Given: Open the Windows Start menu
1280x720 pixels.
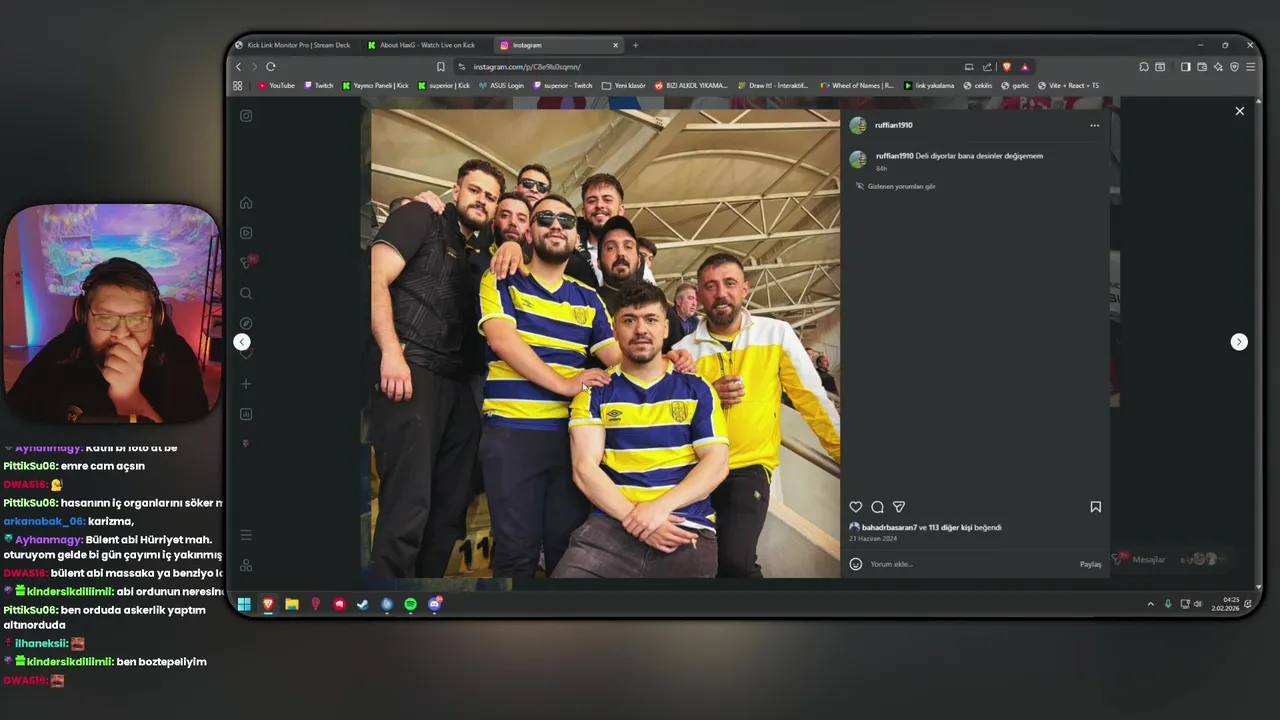Looking at the screenshot, I should [x=244, y=604].
